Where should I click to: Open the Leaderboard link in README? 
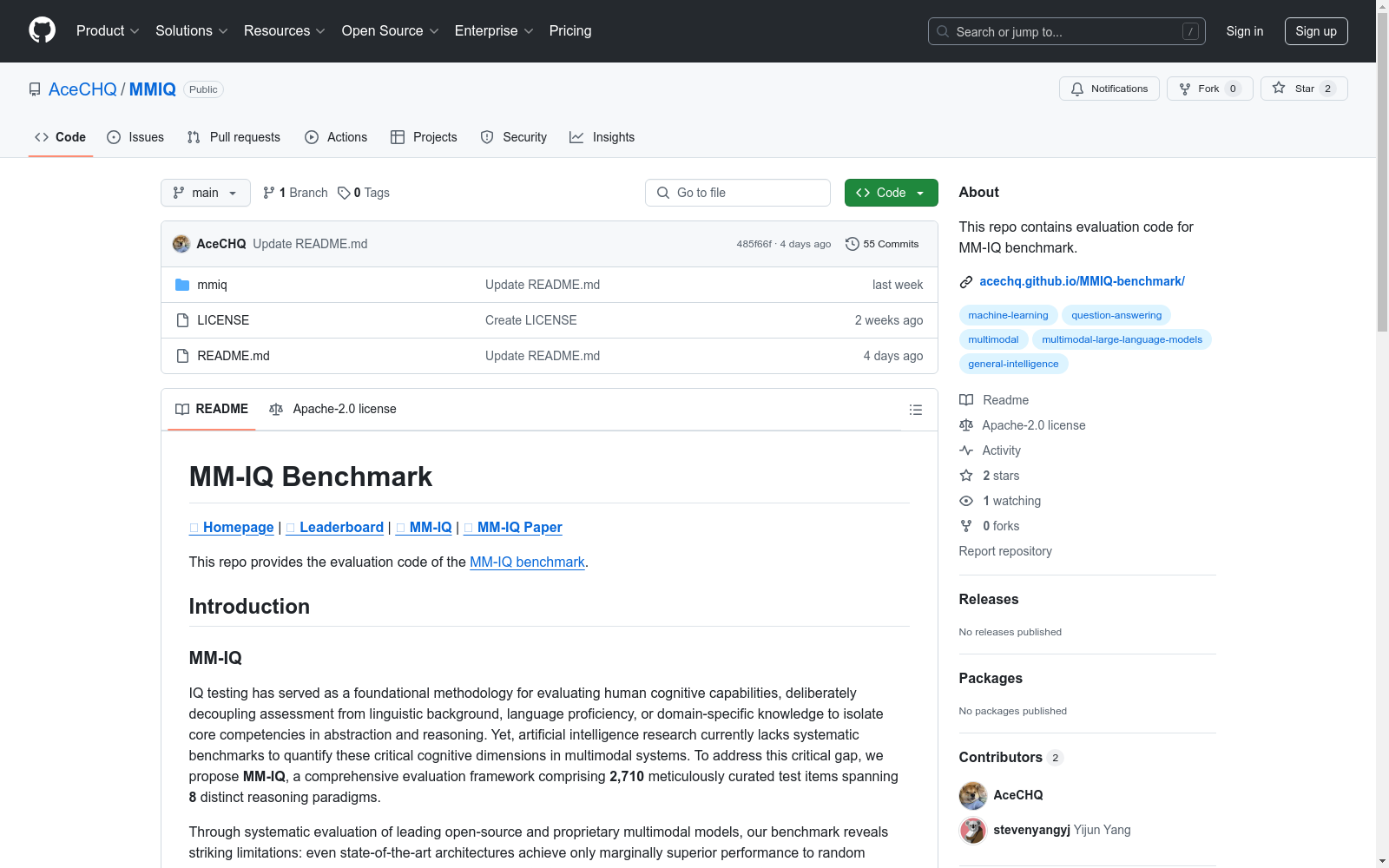pos(335,528)
